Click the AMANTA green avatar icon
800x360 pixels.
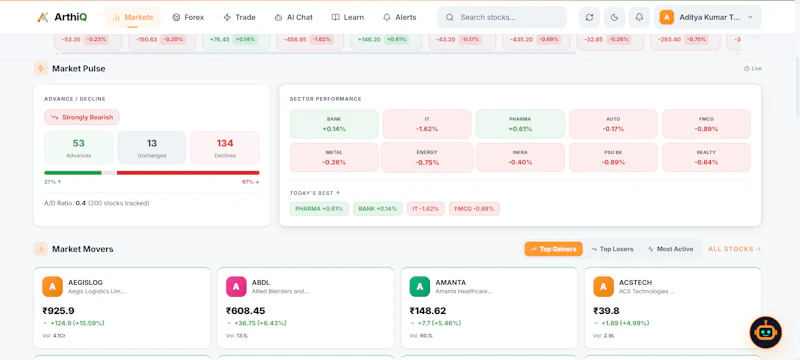pos(420,287)
